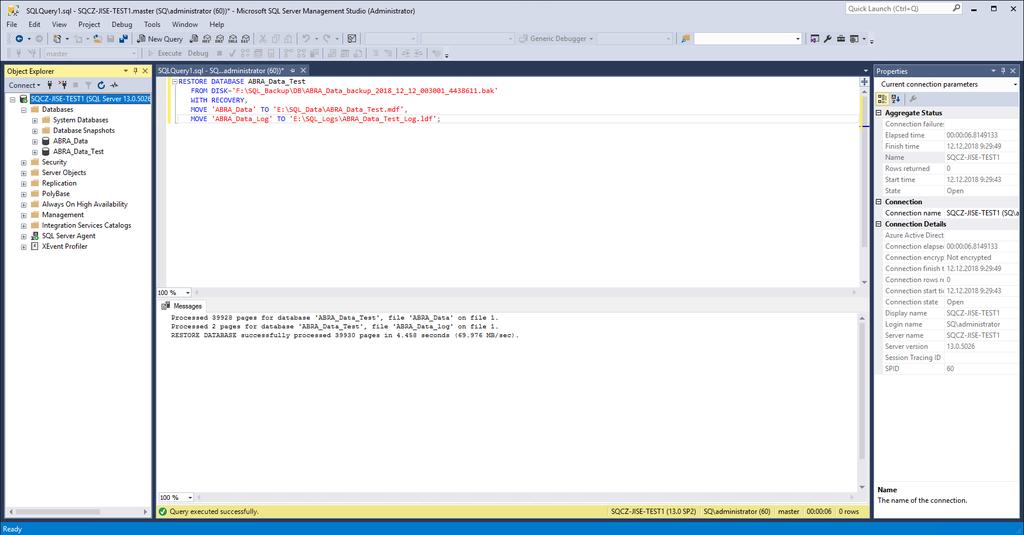Click the query editor vertical scrollbar

pyautogui.click(x=864, y=186)
